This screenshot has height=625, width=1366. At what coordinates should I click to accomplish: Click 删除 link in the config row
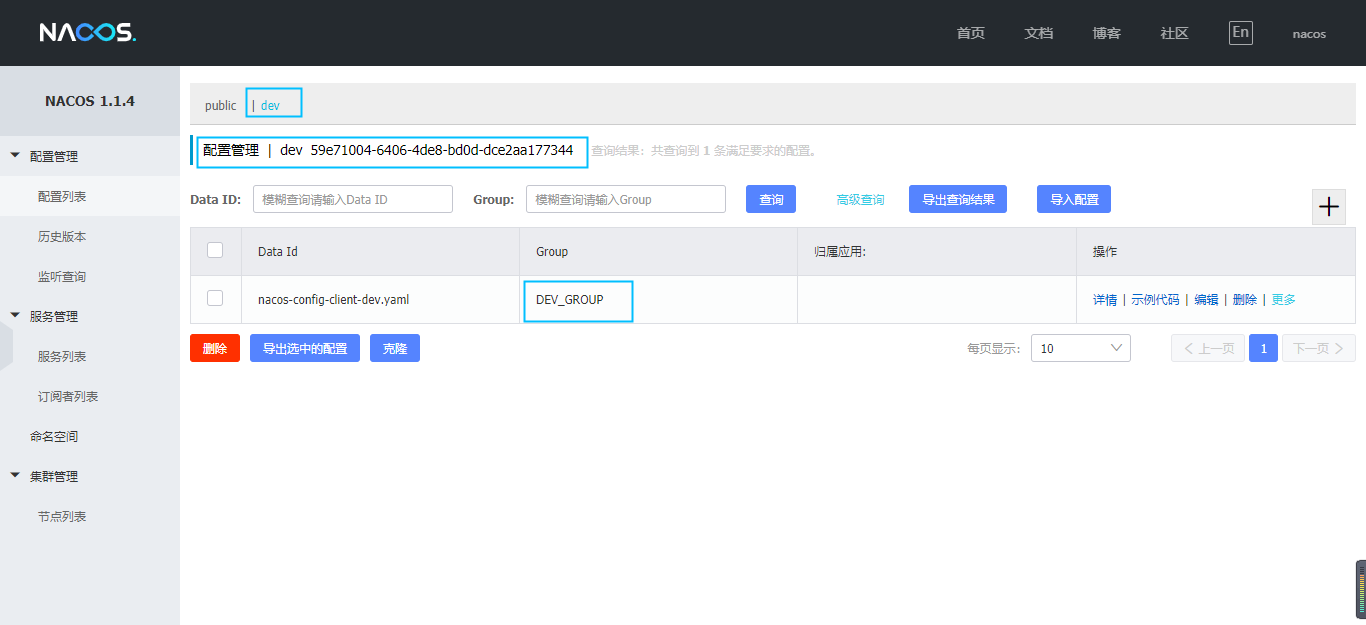(1245, 299)
